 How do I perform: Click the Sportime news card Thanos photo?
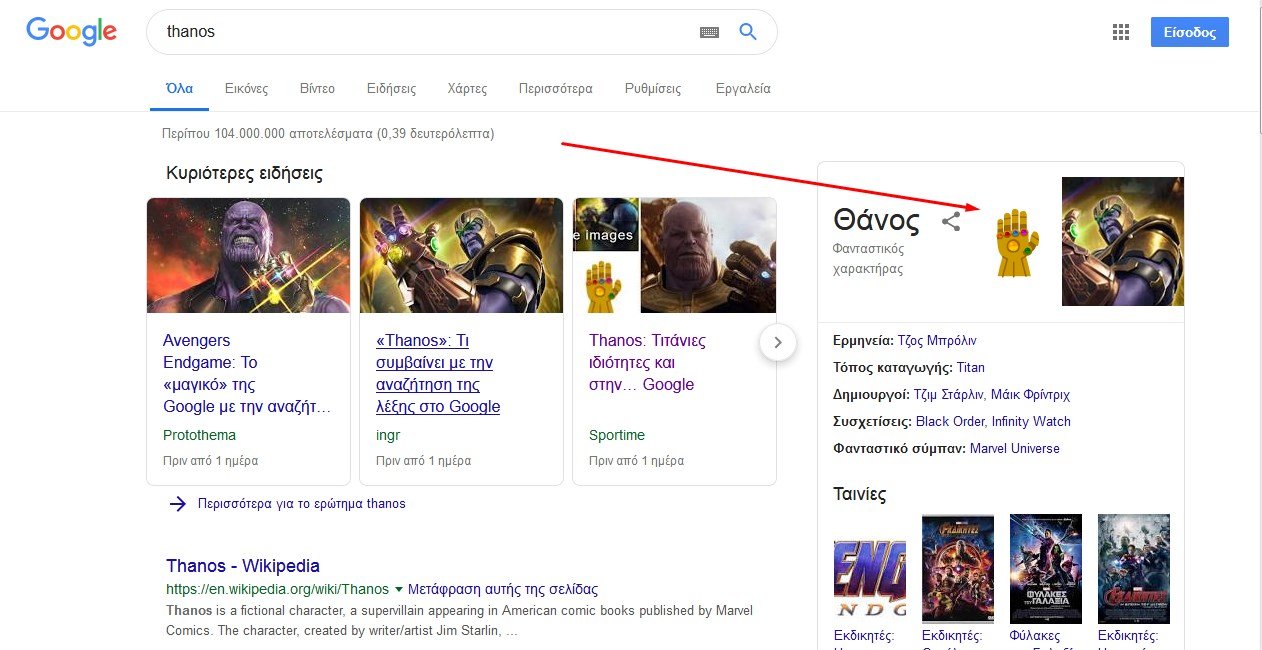tap(708, 255)
